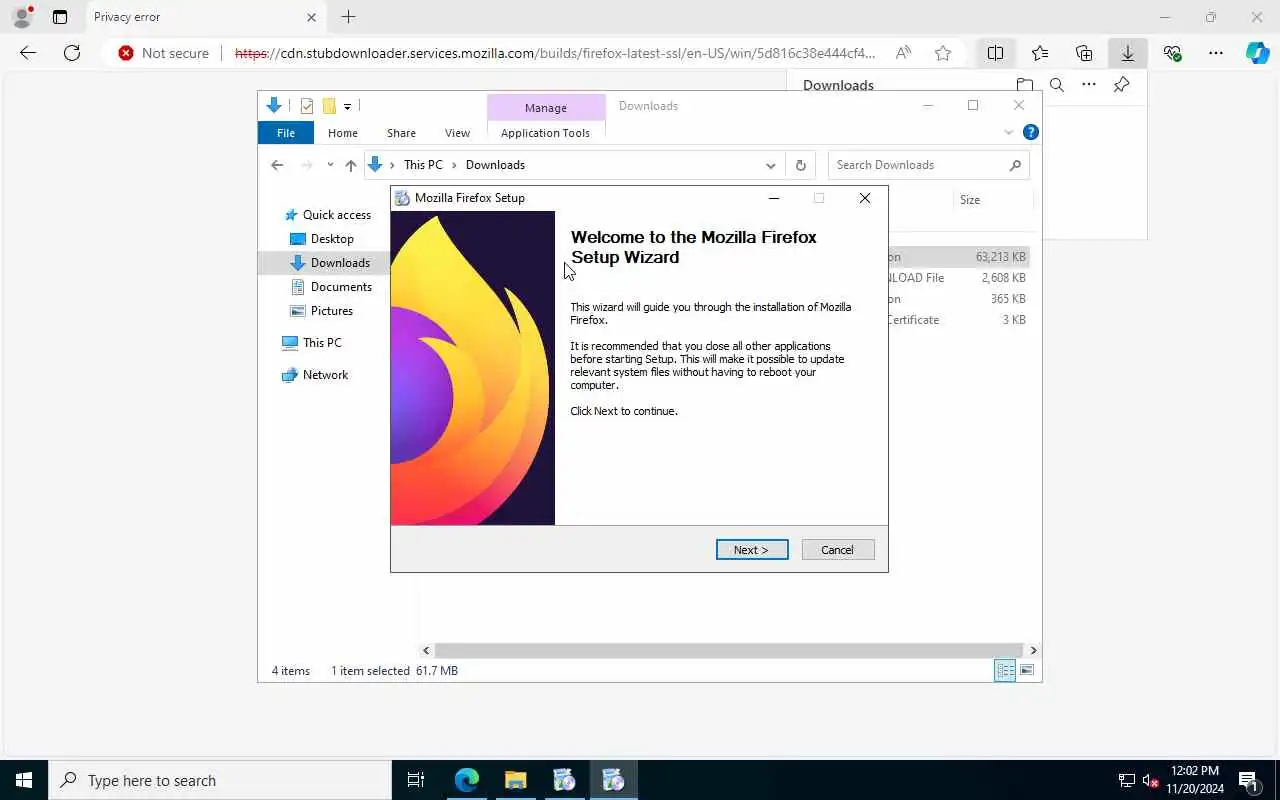The image size is (1280, 800).
Task: Open Edge Settings and more menu
Action: pos(1216,53)
